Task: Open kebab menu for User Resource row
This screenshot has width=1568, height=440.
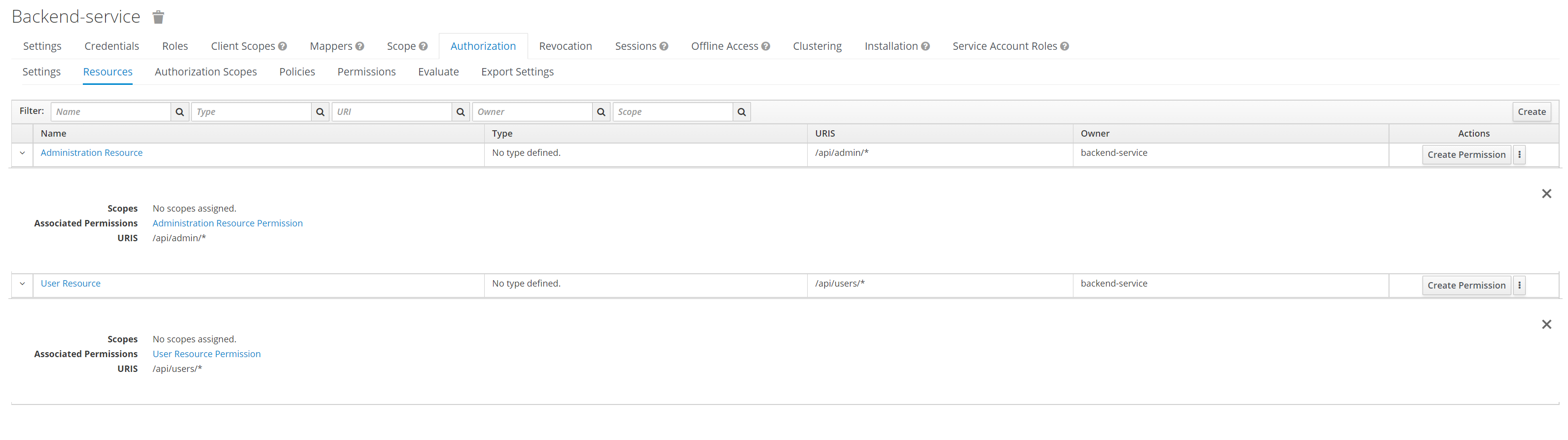Action: click(x=1519, y=286)
